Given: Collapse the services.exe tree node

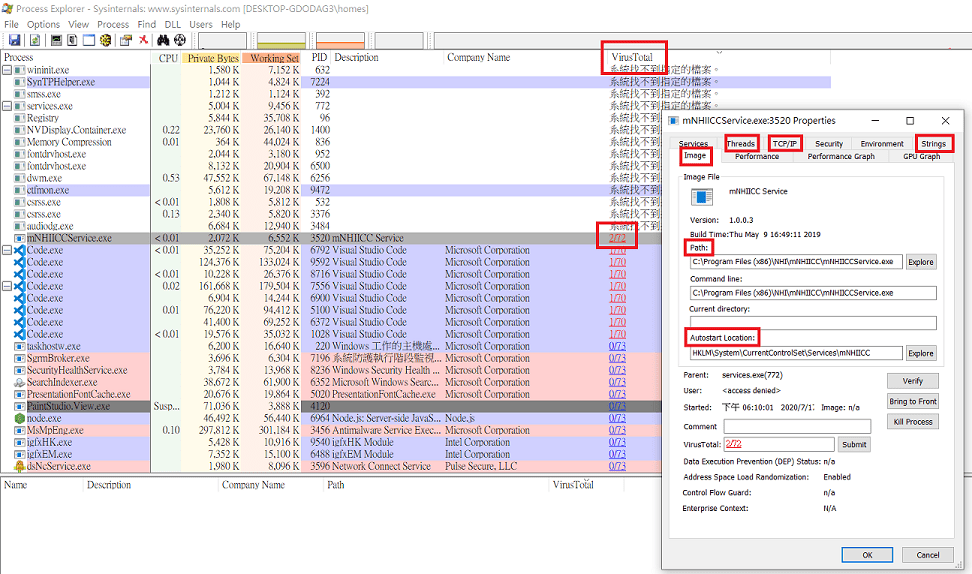Looking at the screenshot, I should coord(7,106).
